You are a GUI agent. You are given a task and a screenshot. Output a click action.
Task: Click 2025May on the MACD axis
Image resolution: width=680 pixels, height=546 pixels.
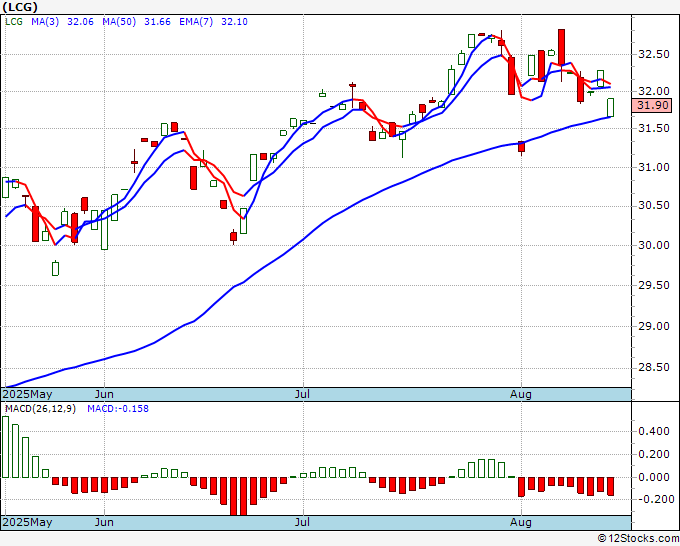pos(28,522)
